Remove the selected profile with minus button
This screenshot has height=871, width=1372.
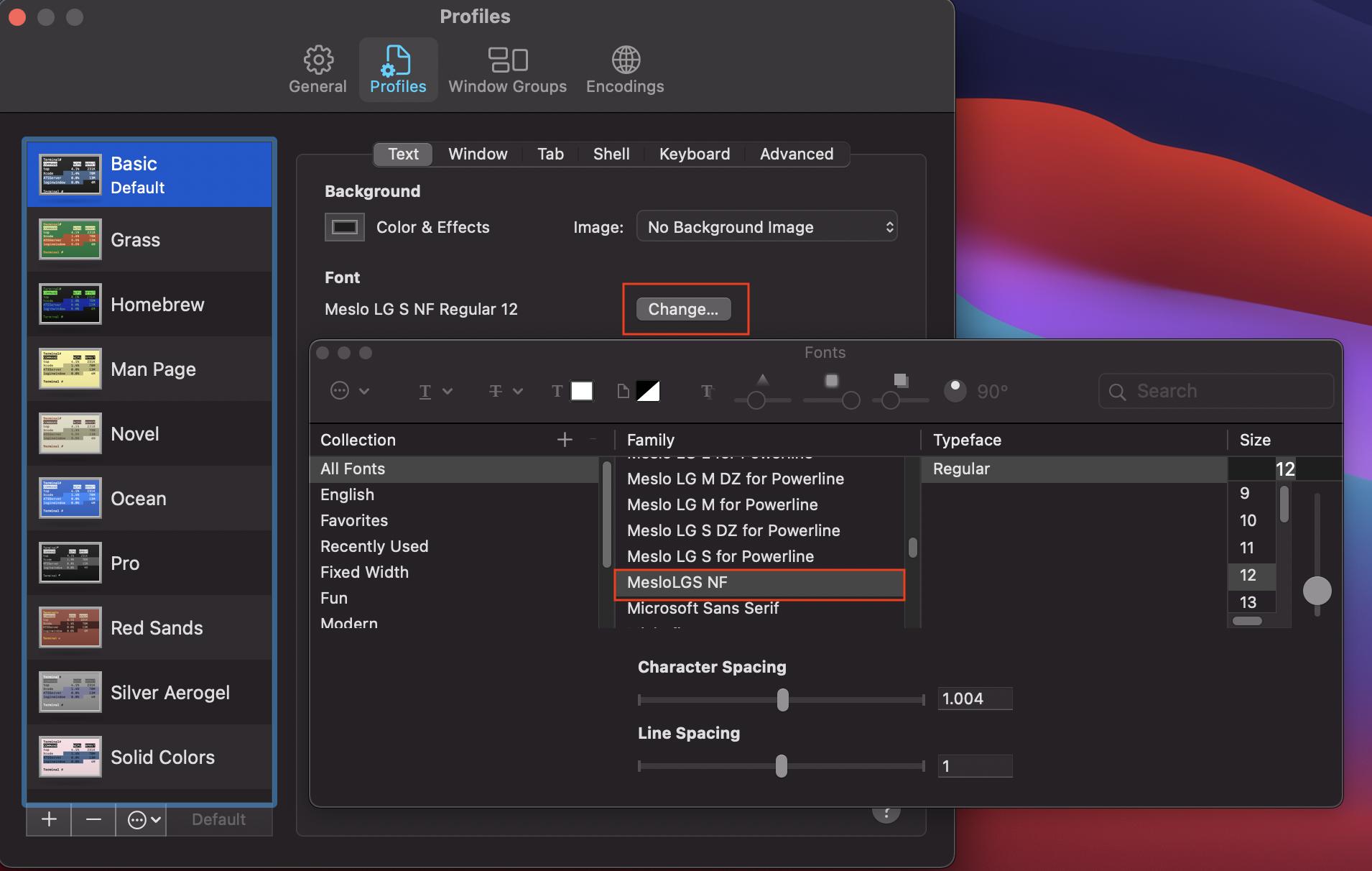point(93,819)
